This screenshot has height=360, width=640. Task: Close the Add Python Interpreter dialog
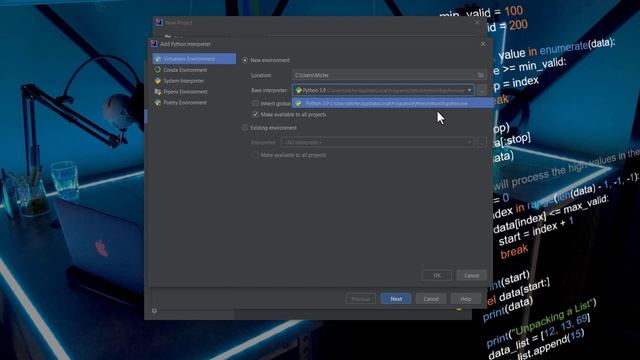click(483, 44)
